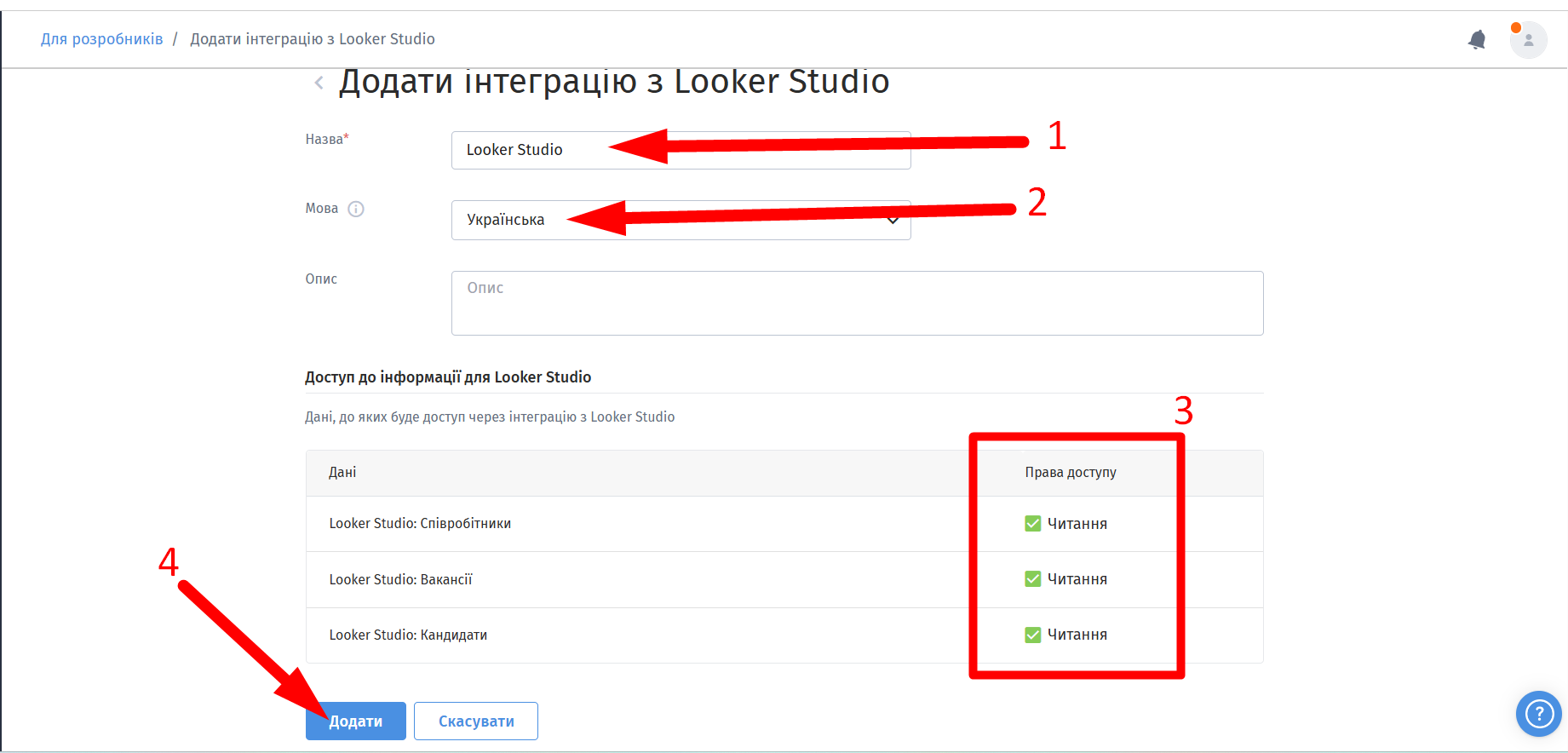The height and width of the screenshot is (753, 1568).
Task: Focus the Назва input field
Action: (681, 150)
